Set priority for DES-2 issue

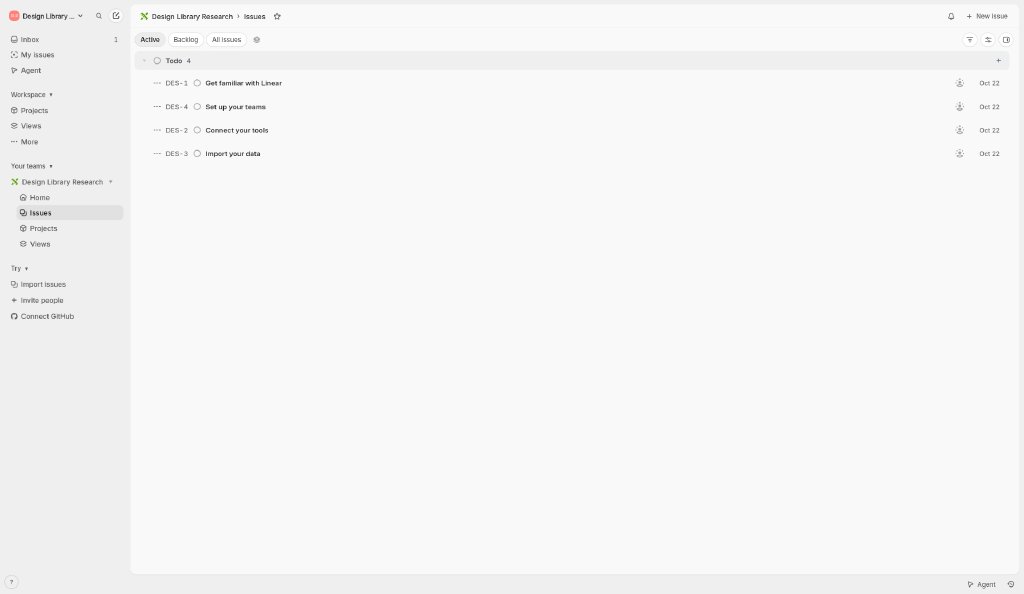click(157, 131)
